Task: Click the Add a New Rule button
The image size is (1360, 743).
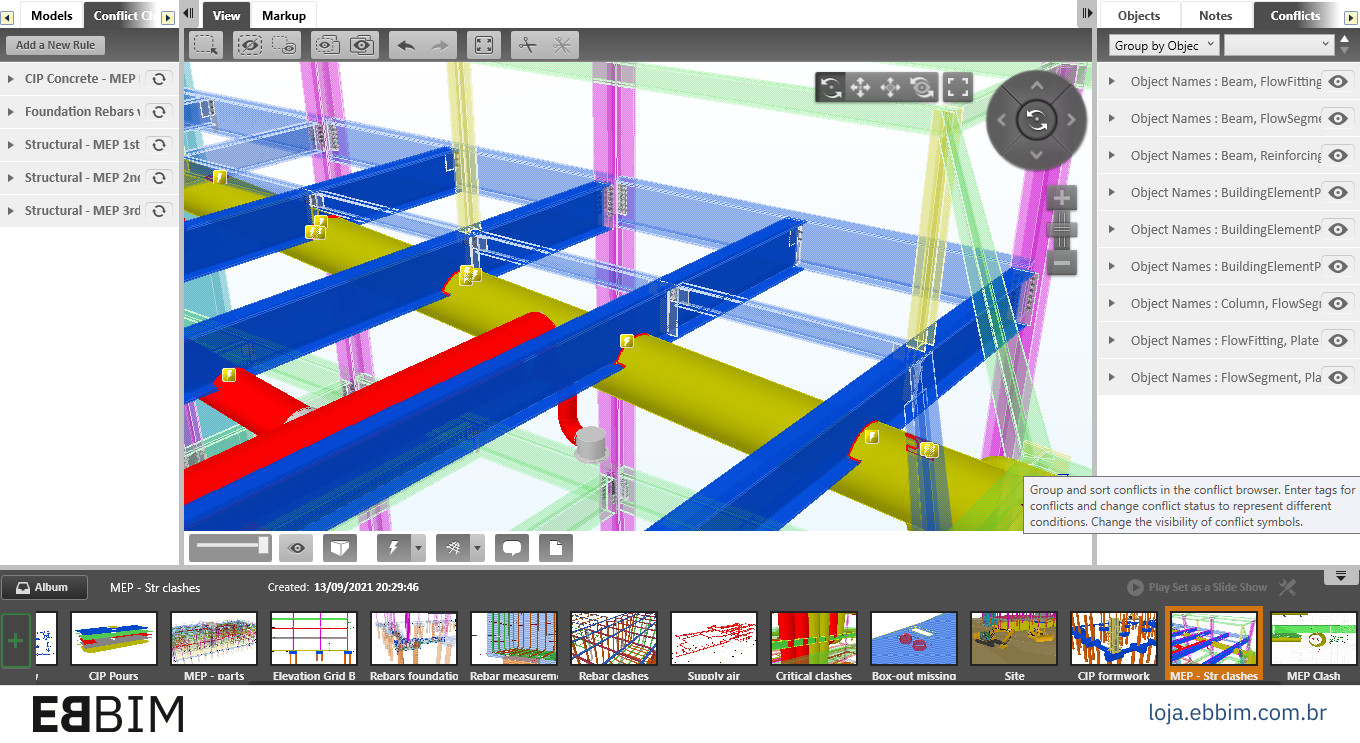Action: pos(56,45)
